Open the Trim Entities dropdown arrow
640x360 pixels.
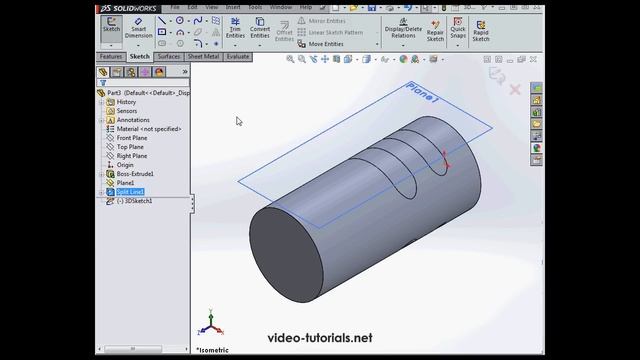(235, 45)
